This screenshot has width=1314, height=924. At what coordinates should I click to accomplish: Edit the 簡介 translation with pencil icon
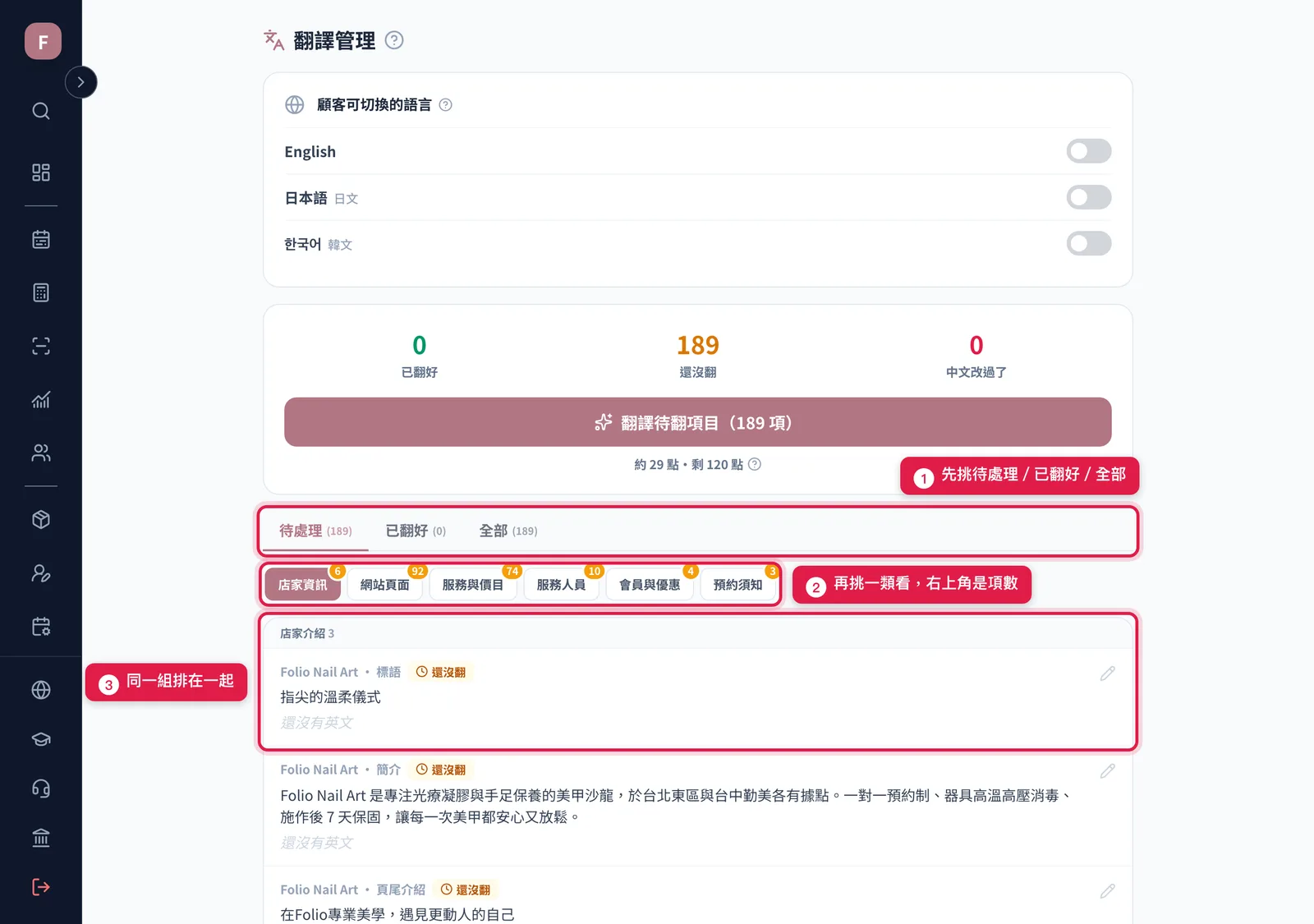(x=1108, y=771)
